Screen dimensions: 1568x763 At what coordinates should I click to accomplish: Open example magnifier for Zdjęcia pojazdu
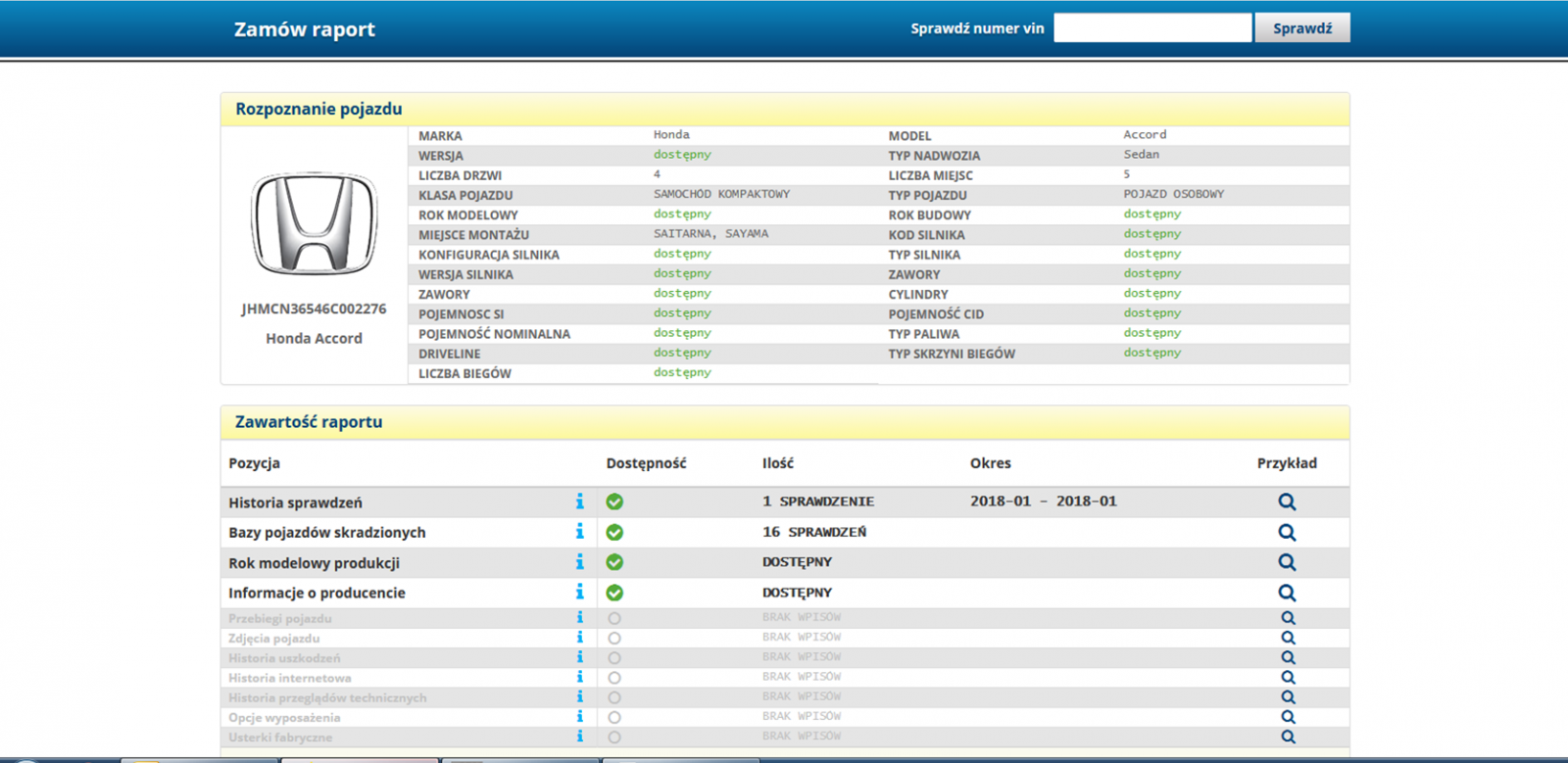[1288, 638]
